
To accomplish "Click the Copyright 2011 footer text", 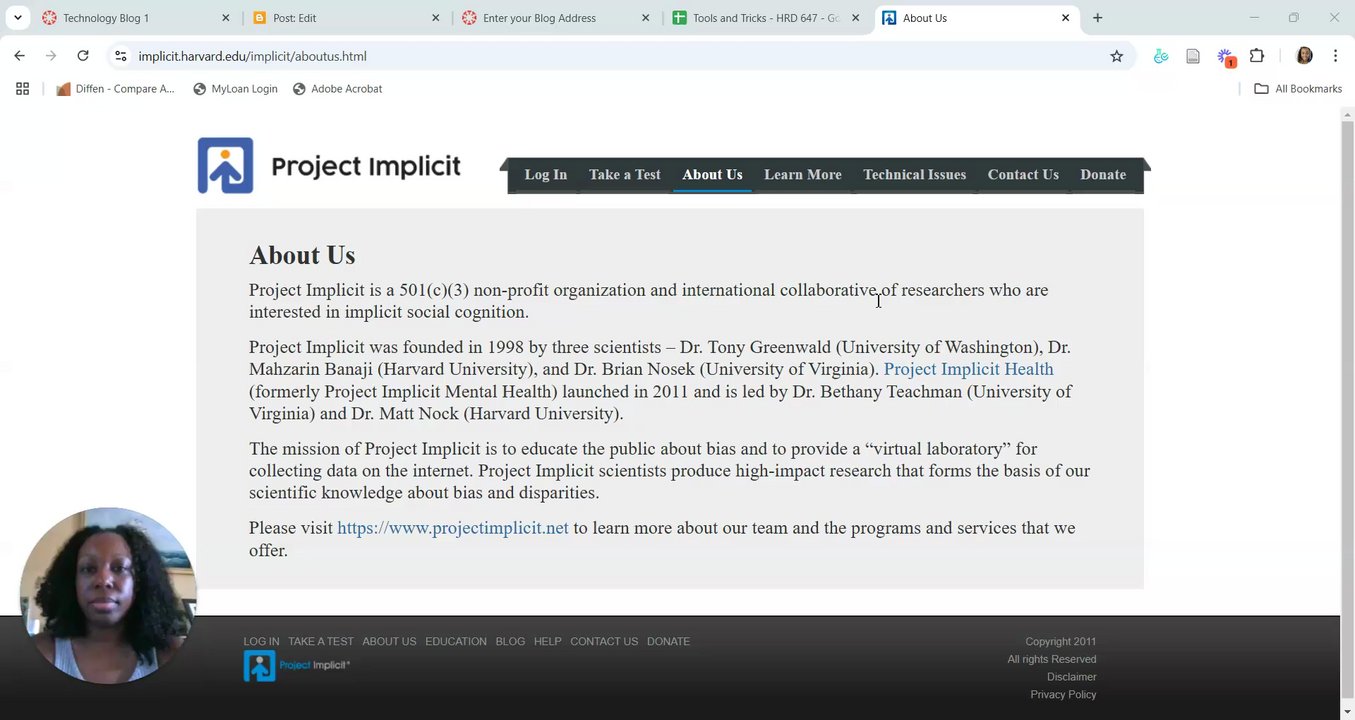I will (1060, 641).
